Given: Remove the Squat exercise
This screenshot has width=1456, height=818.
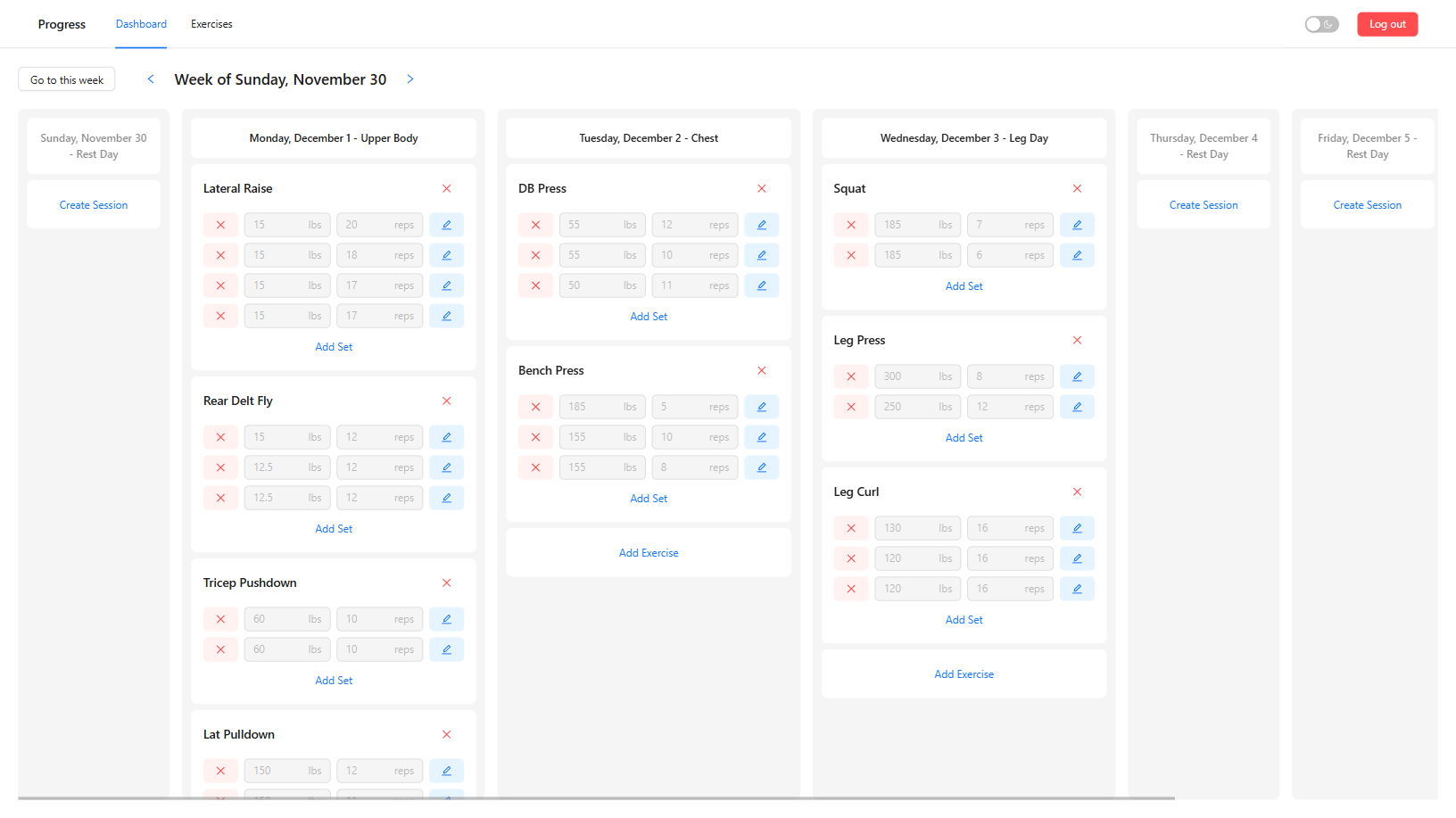Looking at the screenshot, I should [1077, 188].
